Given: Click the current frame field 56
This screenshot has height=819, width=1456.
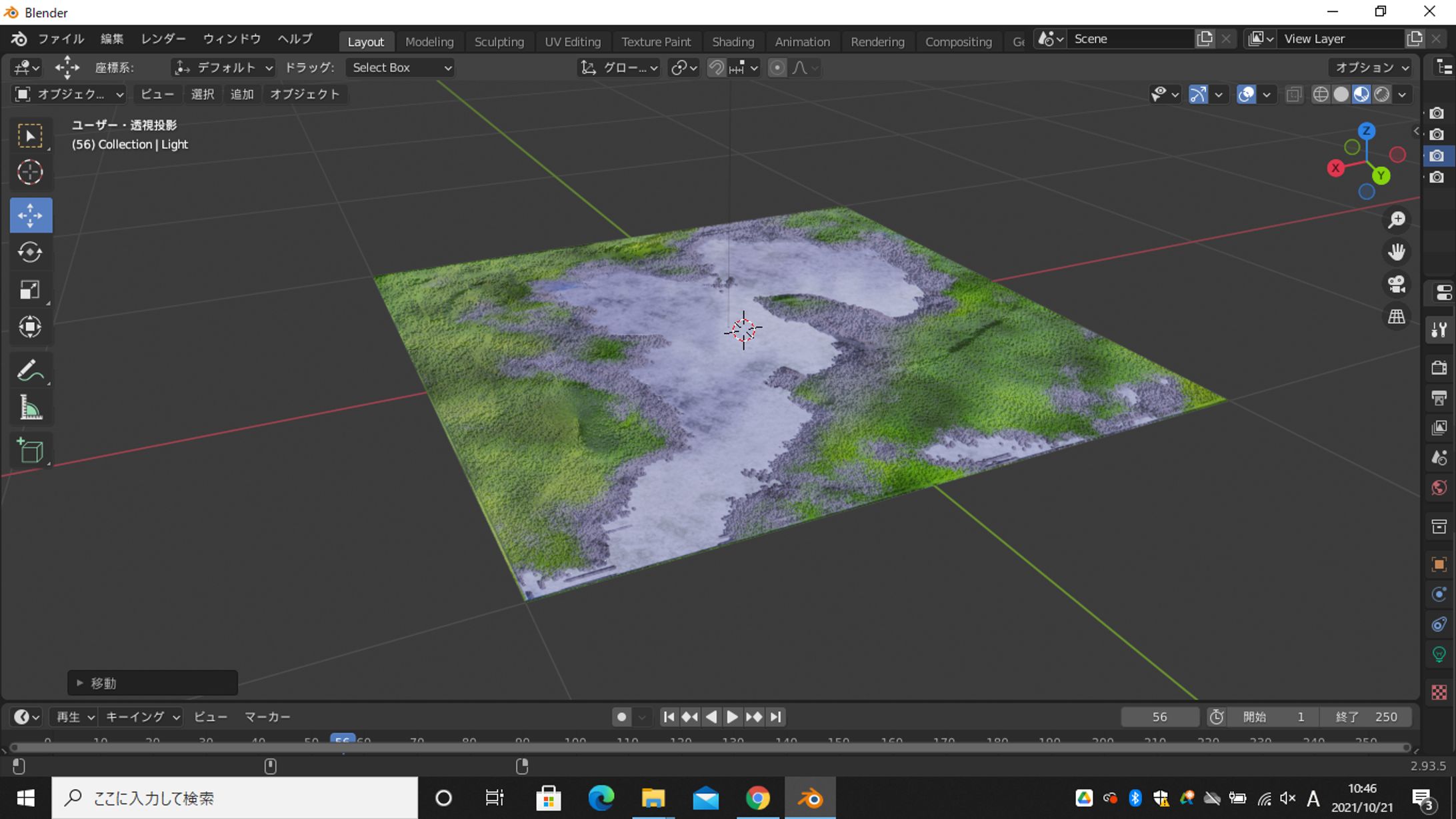Looking at the screenshot, I should [x=1160, y=717].
